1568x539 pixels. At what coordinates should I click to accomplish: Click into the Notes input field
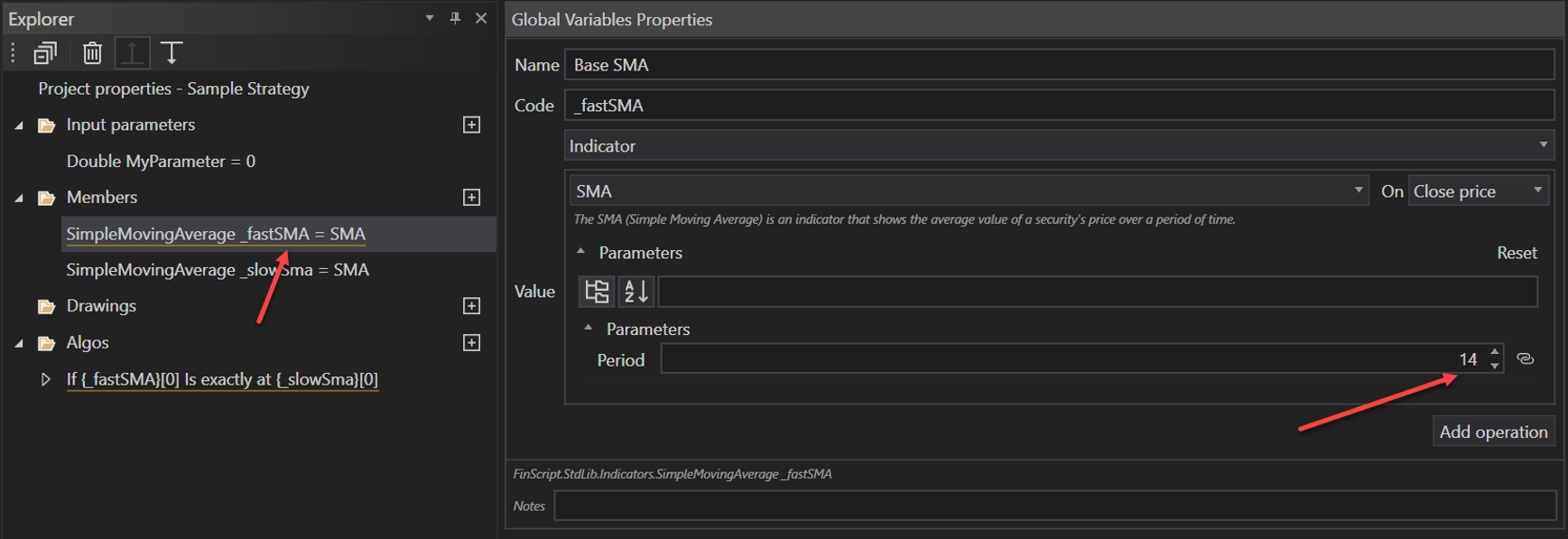coord(1054,506)
